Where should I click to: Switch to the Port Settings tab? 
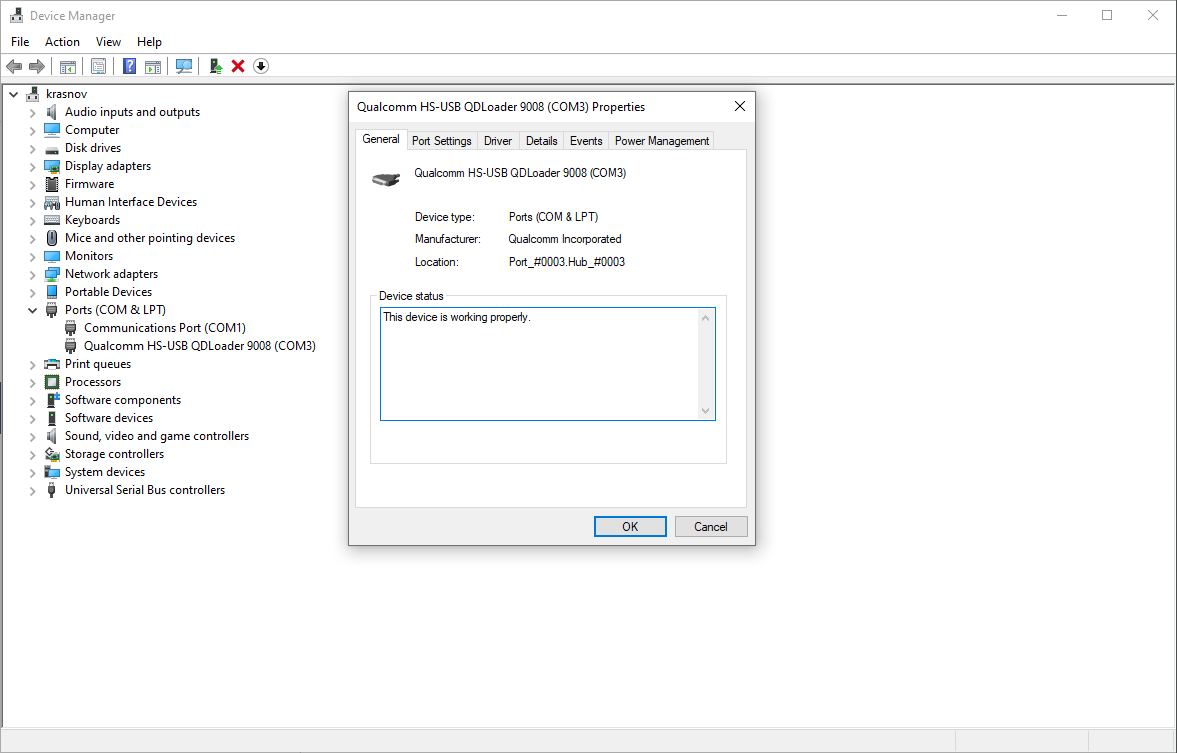point(441,141)
